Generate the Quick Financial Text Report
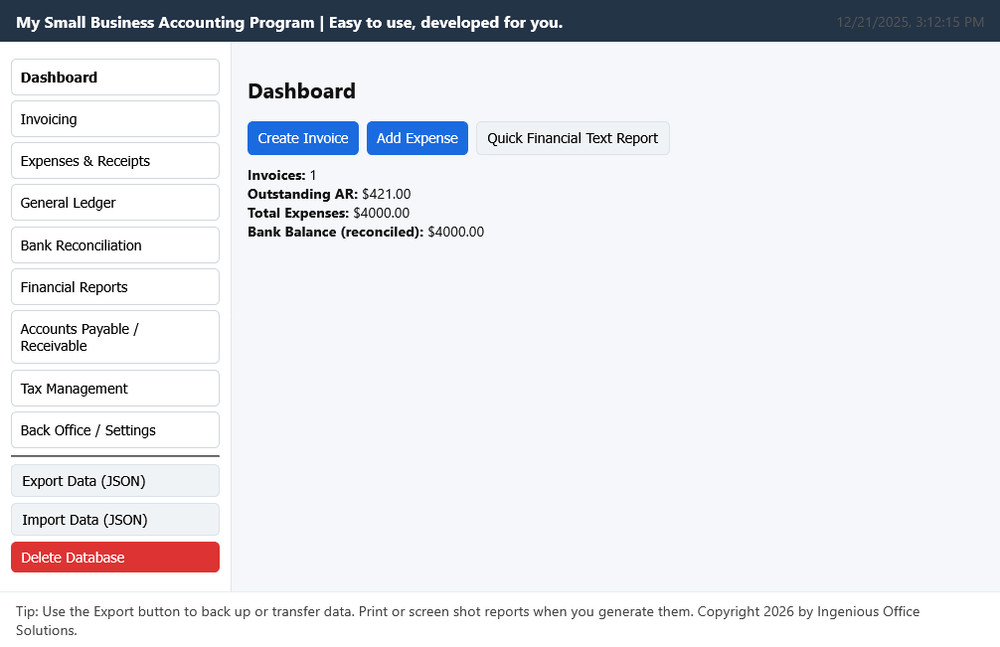1000x647 pixels. click(x=572, y=138)
